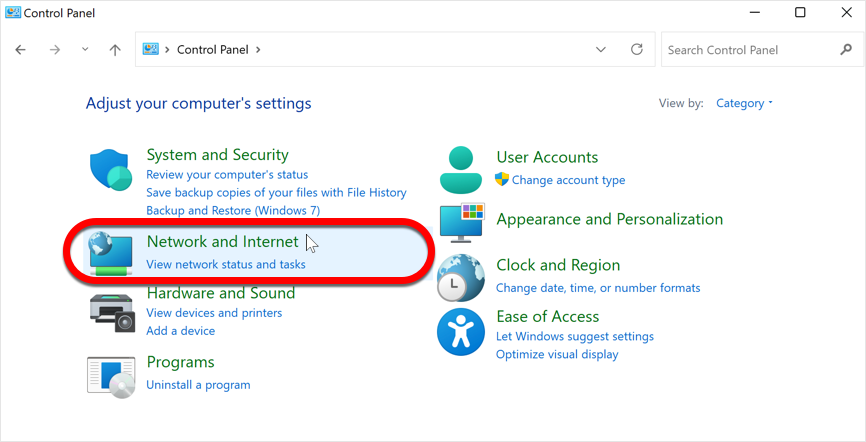Click Let Windows suggest settings
Viewport: 866px width, 442px height.
(575, 336)
